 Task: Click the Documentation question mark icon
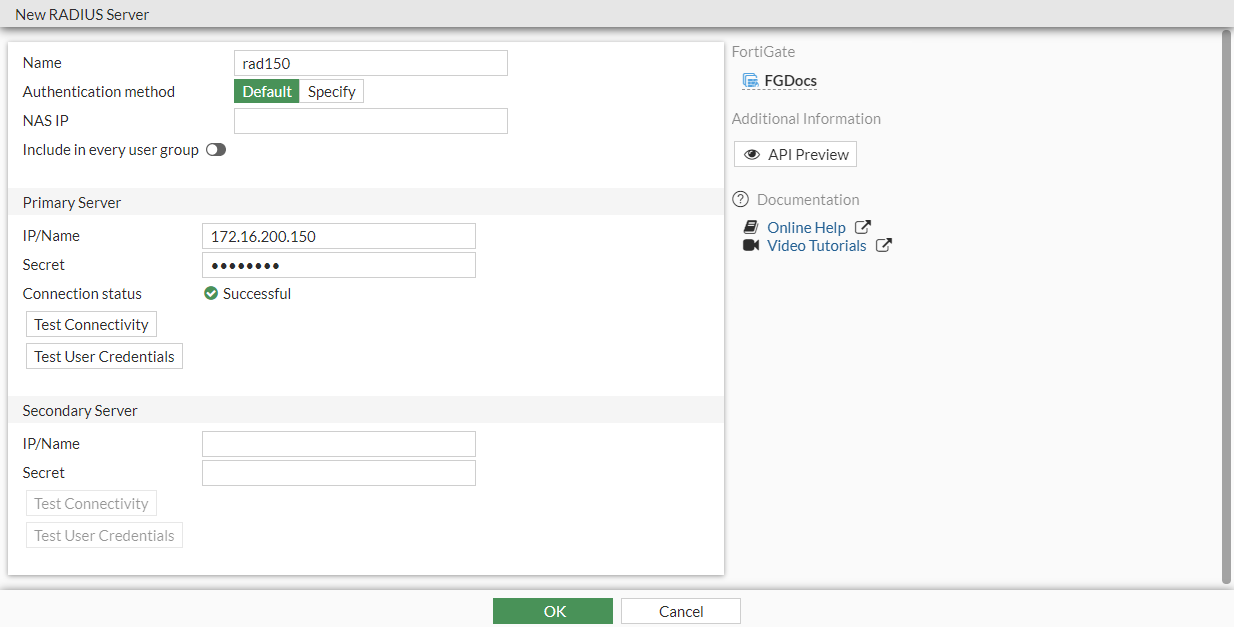tap(741, 199)
